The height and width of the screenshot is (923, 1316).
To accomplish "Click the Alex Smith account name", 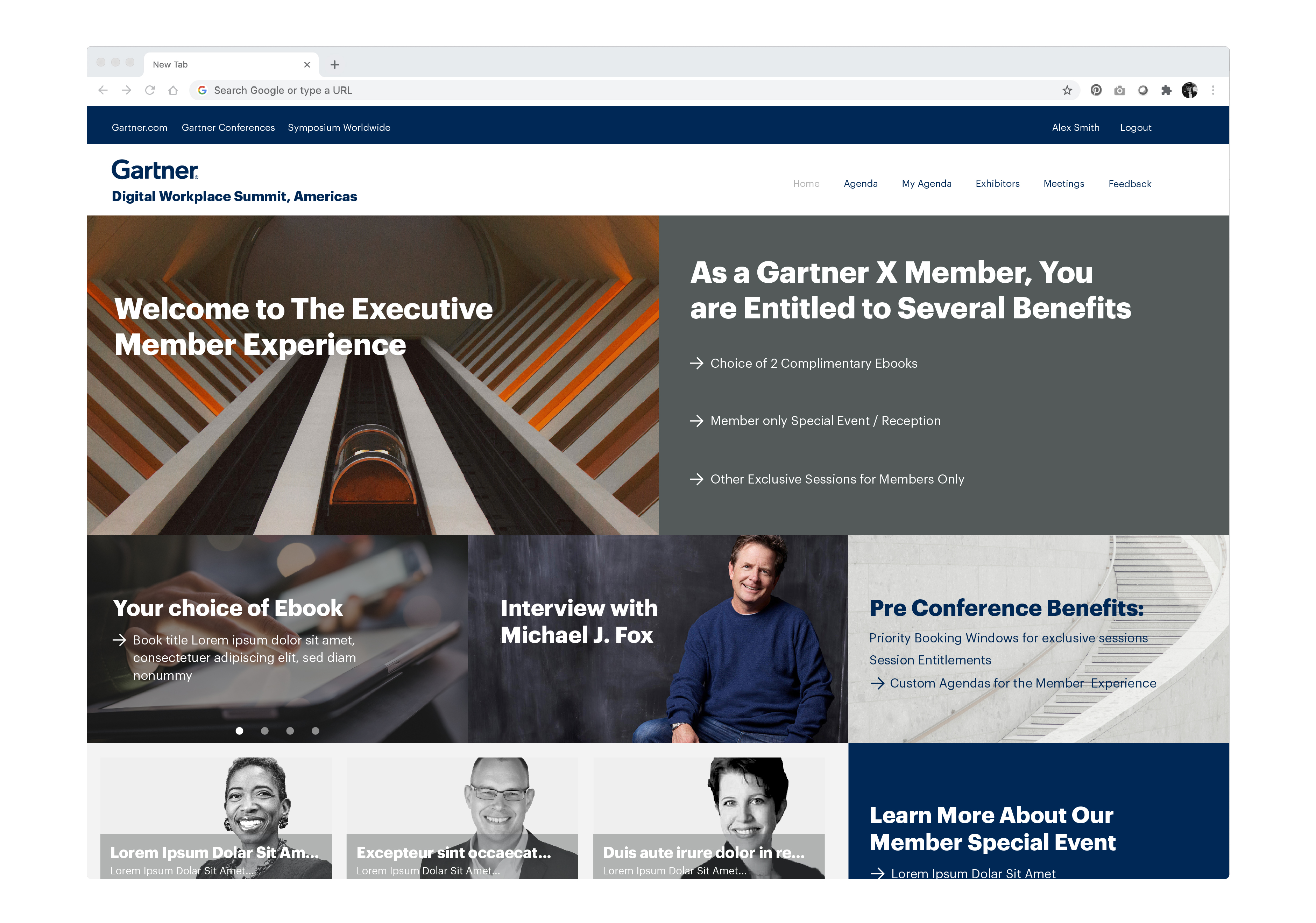I will point(1075,127).
